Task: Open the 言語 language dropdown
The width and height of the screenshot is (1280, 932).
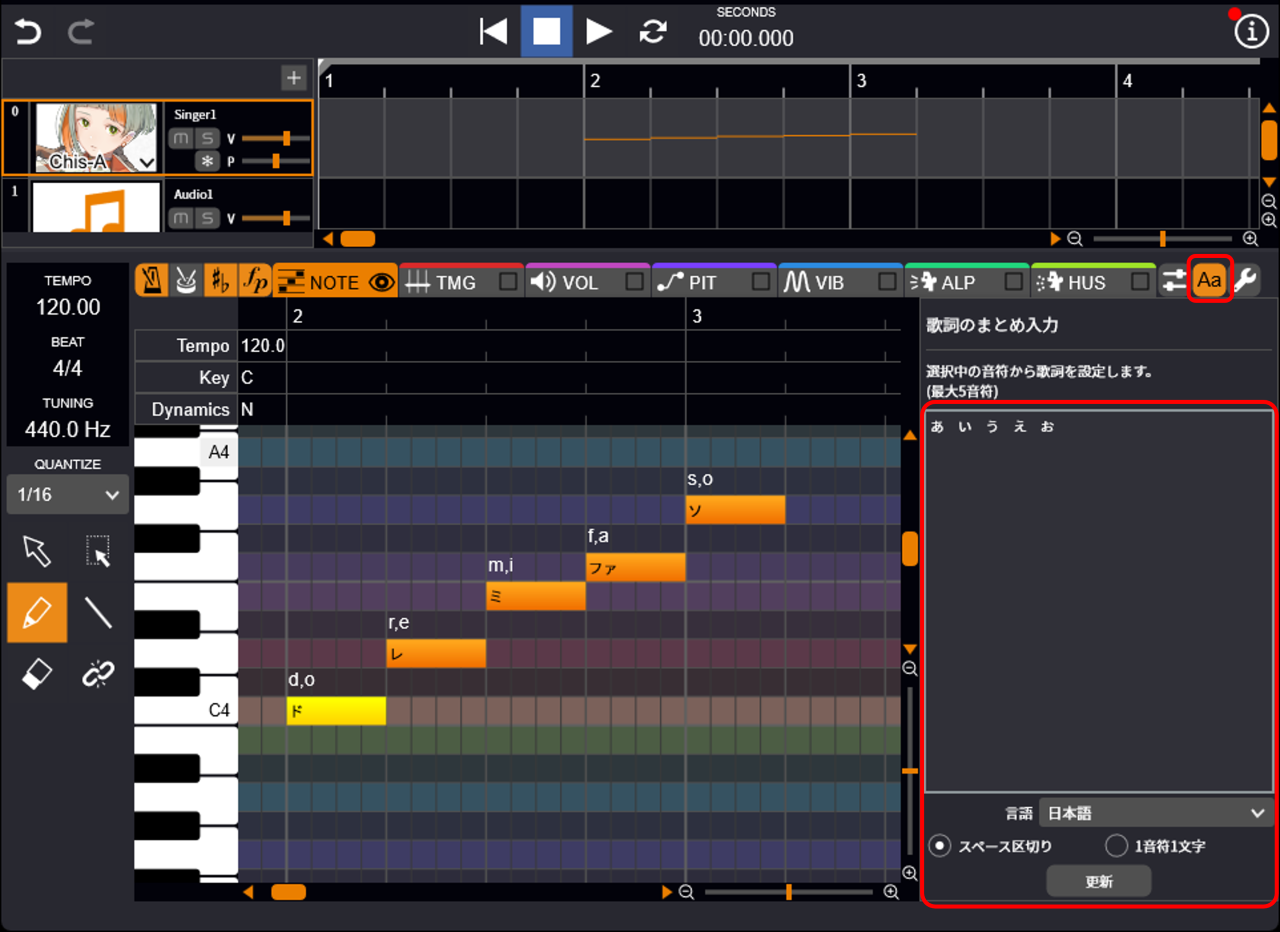Action: 1154,813
